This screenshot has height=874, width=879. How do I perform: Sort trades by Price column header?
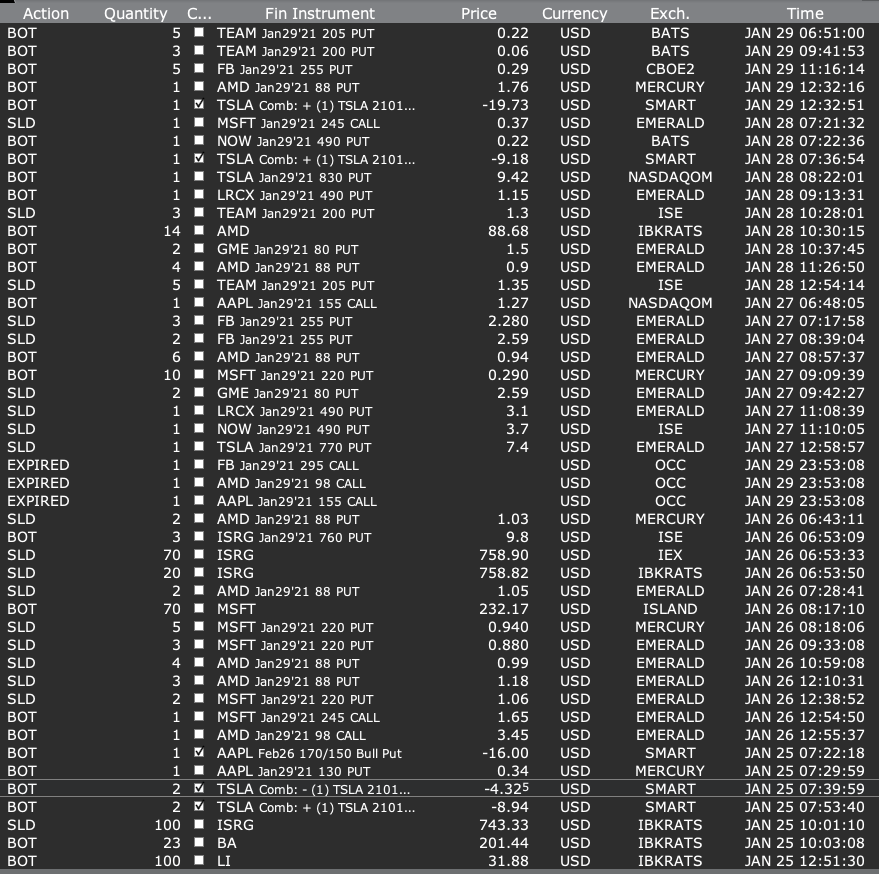(478, 13)
